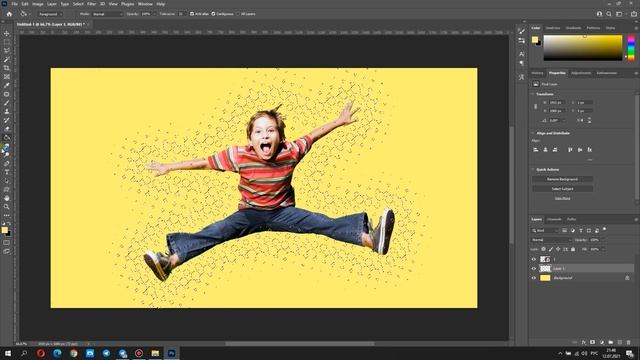Click the Remove Background button

click(562, 179)
